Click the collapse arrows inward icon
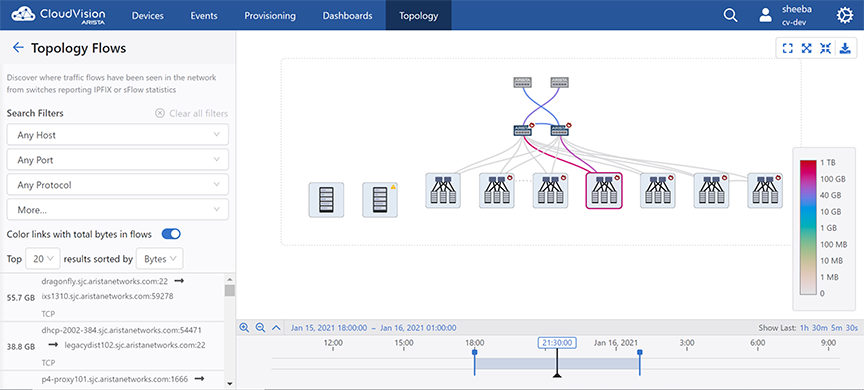The height and width of the screenshot is (390, 864). click(x=825, y=48)
